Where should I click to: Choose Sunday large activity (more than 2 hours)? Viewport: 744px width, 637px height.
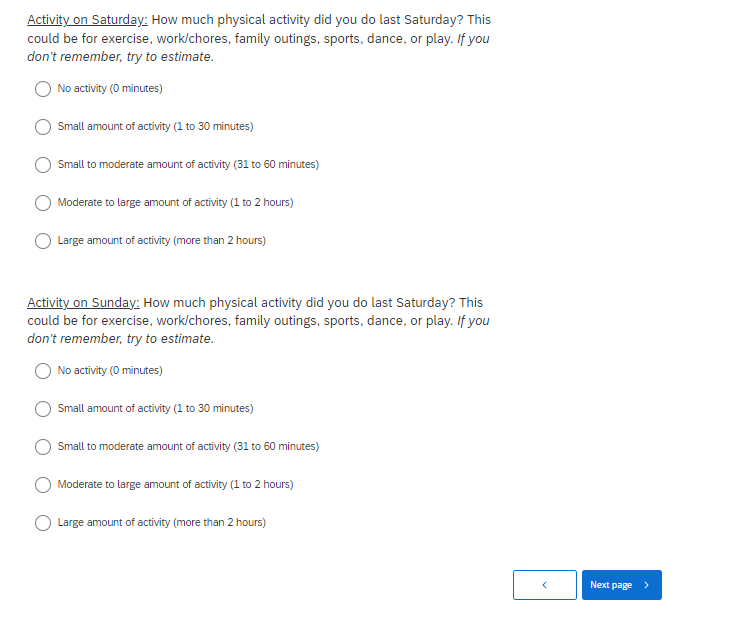43,523
